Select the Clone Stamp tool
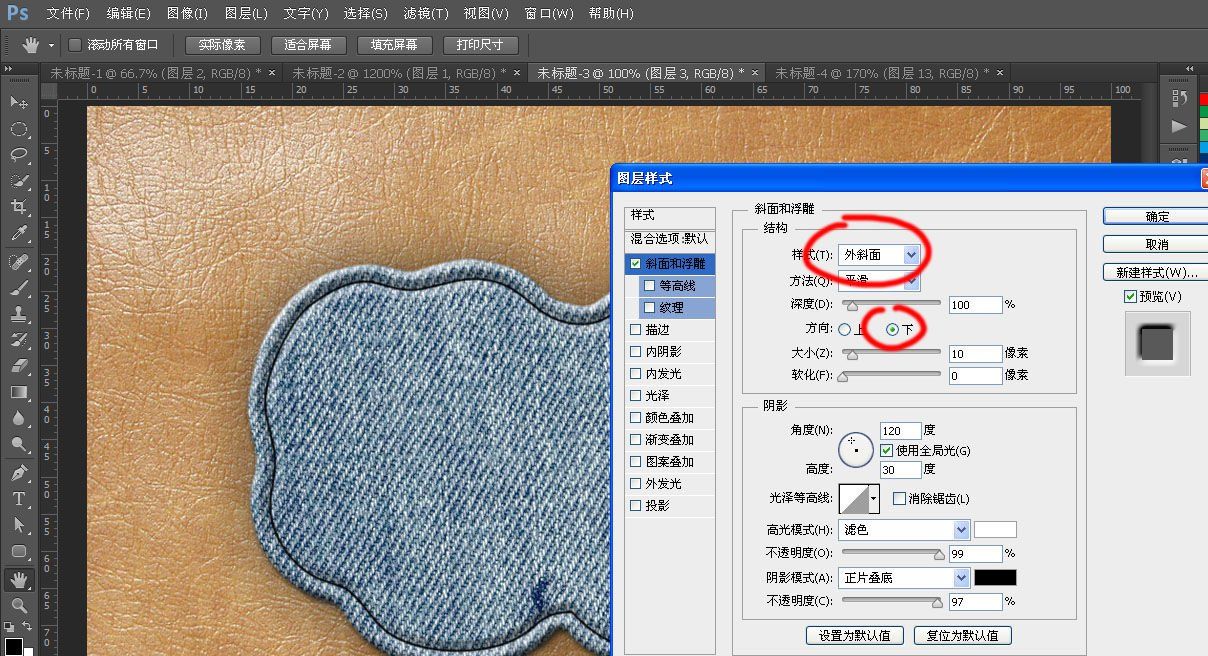The width and height of the screenshot is (1208, 656). (18, 314)
